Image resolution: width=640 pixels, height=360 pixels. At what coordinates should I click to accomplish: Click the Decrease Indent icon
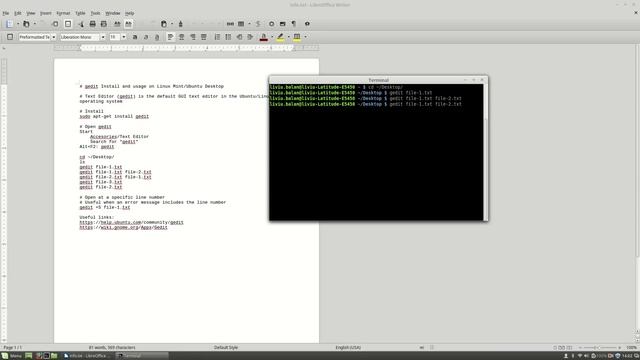click(x=239, y=37)
